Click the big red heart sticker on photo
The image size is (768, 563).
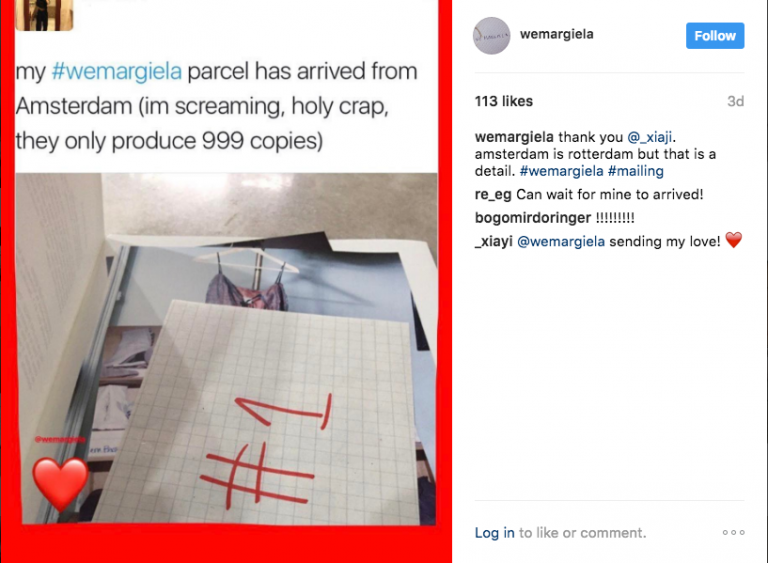60,484
